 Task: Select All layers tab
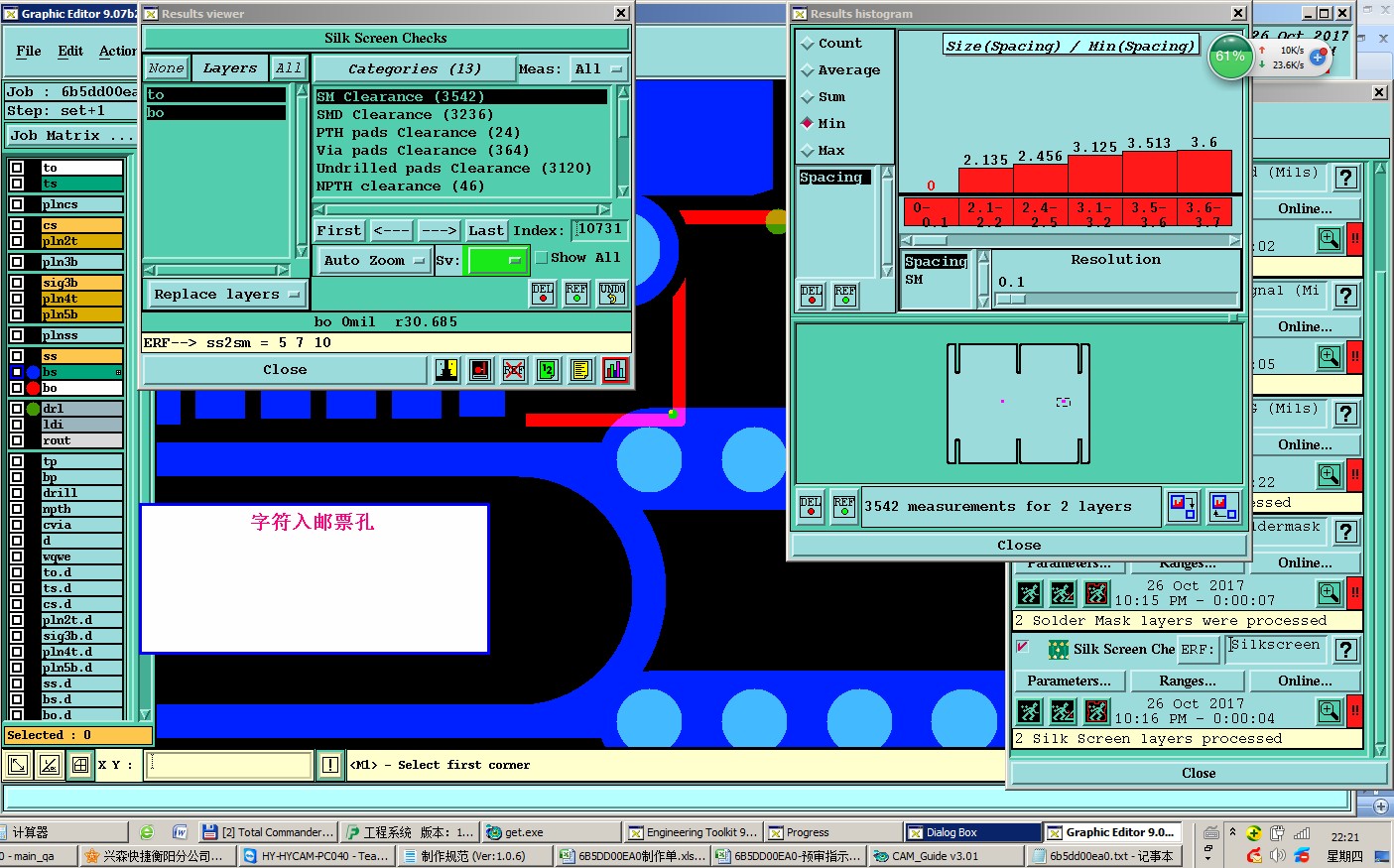point(289,68)
